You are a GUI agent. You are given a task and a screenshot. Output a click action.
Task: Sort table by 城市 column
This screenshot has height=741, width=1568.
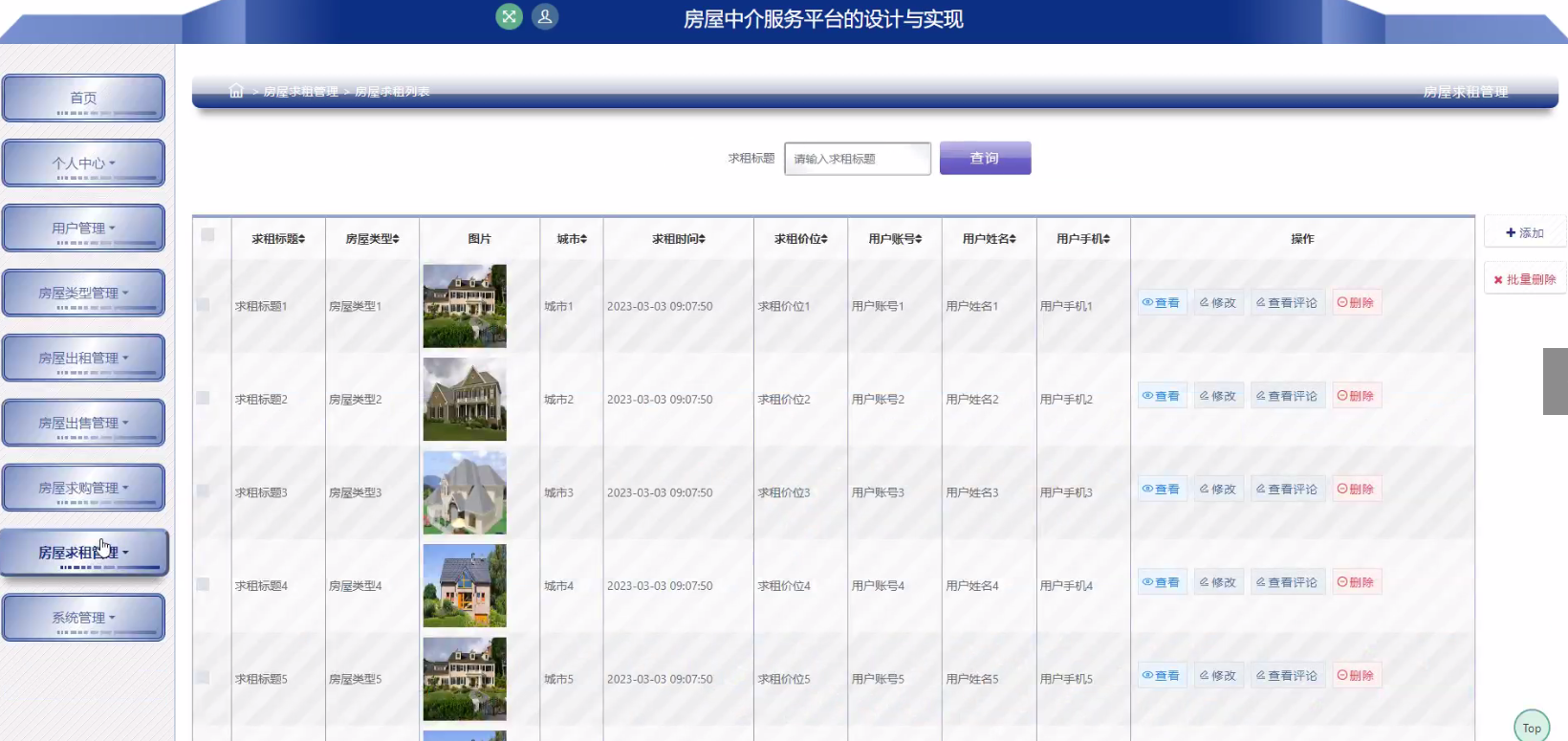[572, 239]
